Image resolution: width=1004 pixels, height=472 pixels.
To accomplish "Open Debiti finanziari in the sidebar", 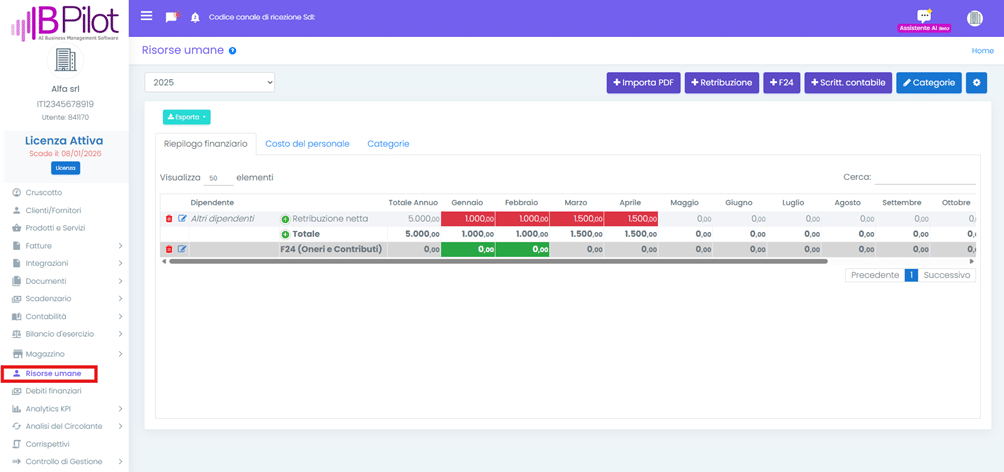I will click(53, 391).
